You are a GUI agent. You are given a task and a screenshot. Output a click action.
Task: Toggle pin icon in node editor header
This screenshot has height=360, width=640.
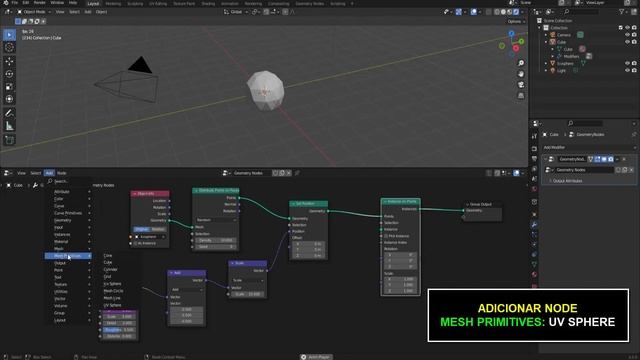pyautogui.click(x=297, y=173)
